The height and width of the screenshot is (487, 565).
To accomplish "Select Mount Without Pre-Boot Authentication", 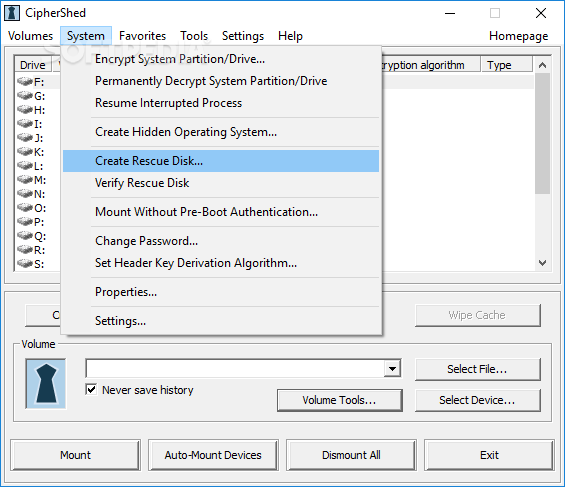I will coord(221,212).
